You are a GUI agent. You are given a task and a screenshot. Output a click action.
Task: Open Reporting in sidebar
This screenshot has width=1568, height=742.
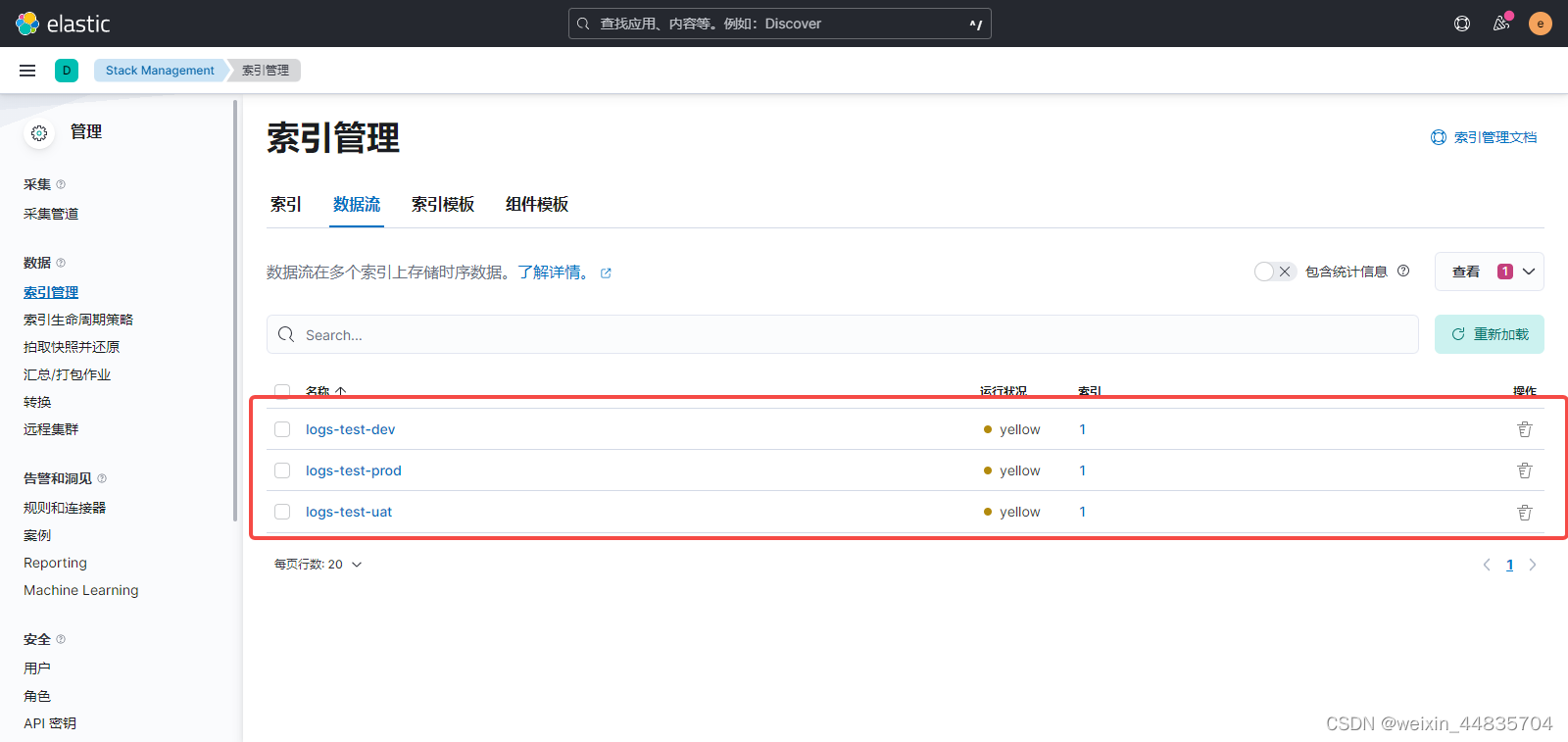click(55, 563)
